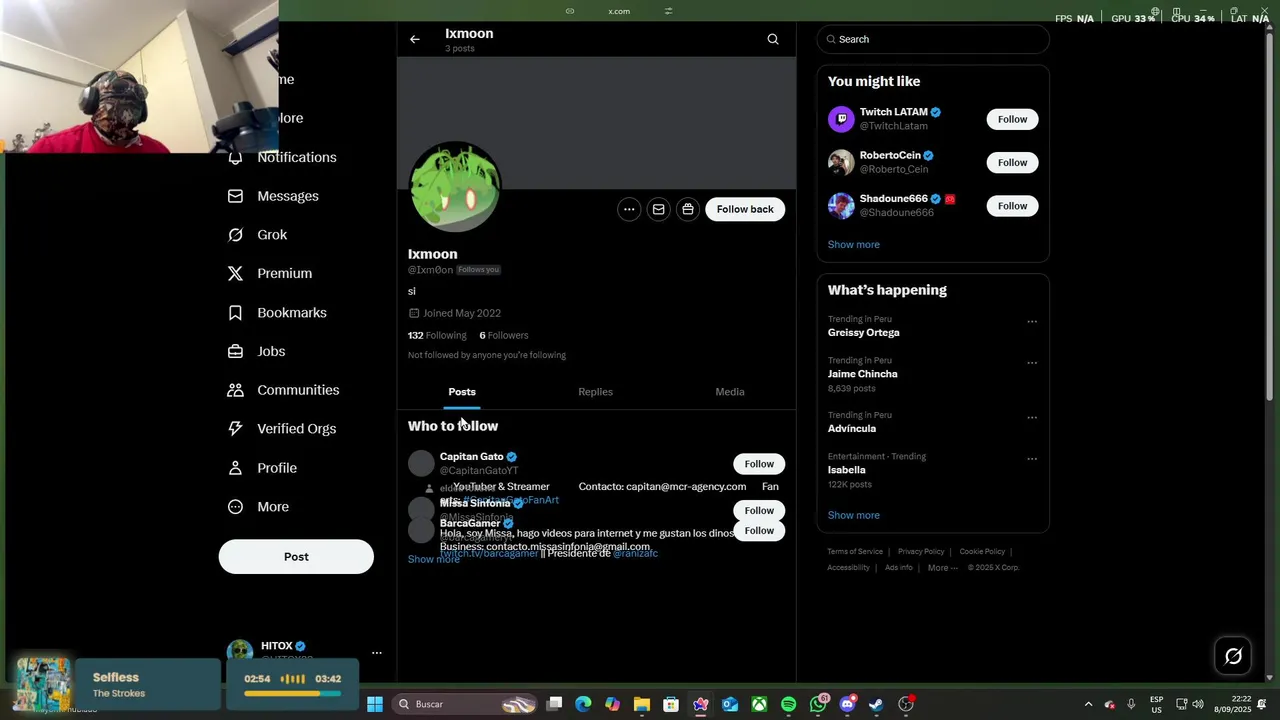Go to Profile in the sidebar
This screenshot has height=720, width=1280.
pos(262,468)
